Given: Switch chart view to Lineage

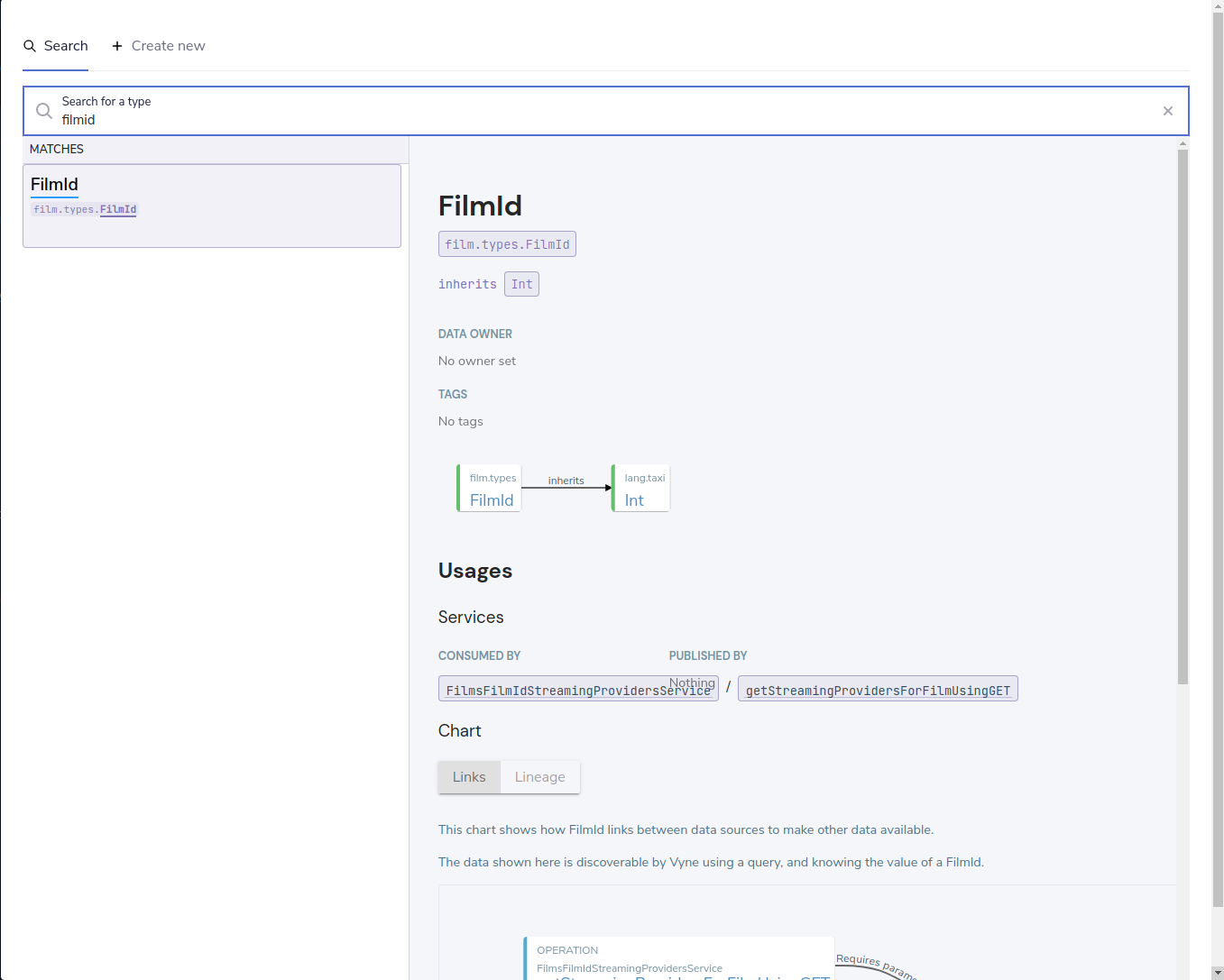Looking at the screenshot, I should 540,777.
